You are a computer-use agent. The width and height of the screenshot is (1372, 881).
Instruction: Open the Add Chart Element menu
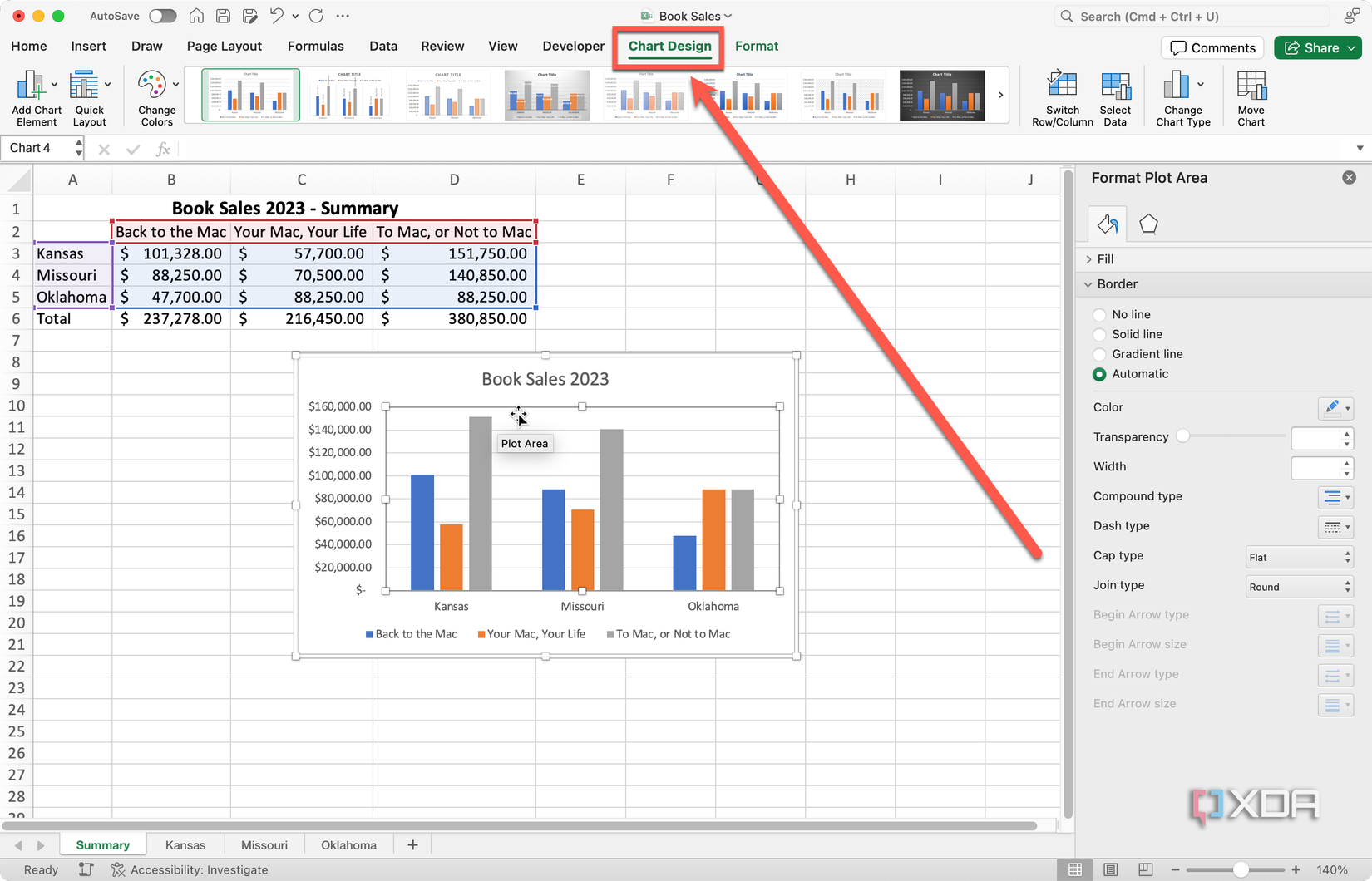(37, 98)
